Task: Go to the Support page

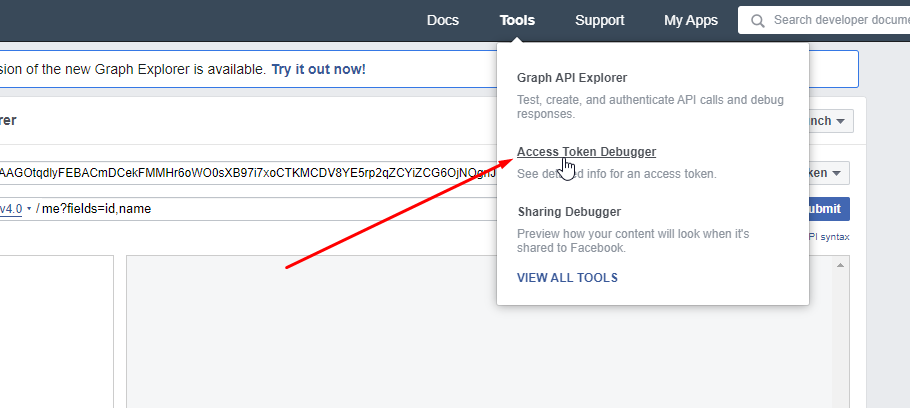Action: (600, 20)
